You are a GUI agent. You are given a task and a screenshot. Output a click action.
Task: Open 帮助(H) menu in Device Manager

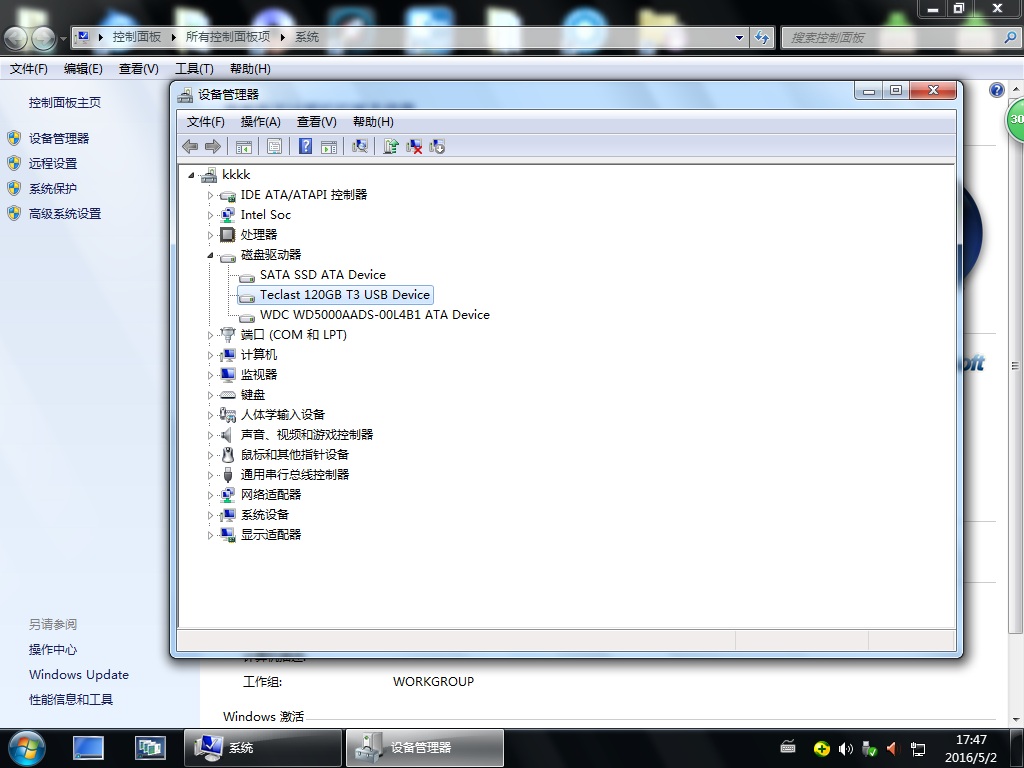click(373, 121)
